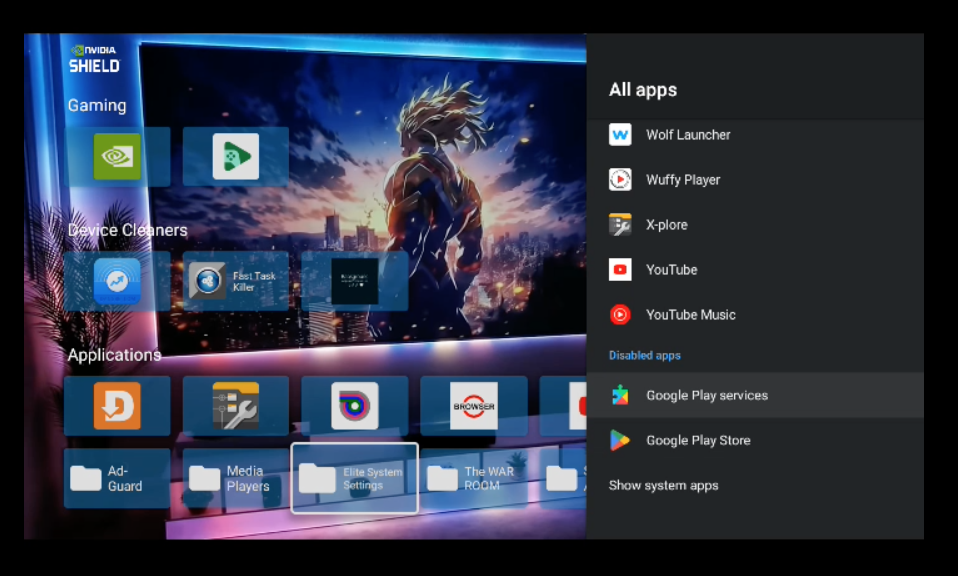This screenshot has width=958, height=576.
Task: Open the dark background app tile in Device Cleaners
Action: click(x=354, y=281)
